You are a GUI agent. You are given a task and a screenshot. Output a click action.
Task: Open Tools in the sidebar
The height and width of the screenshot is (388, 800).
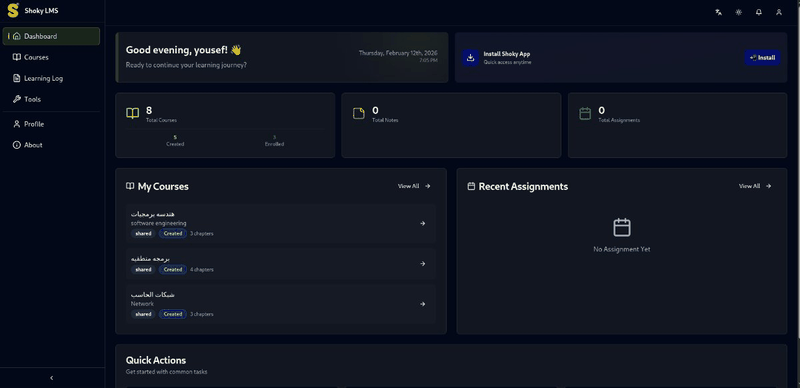(x=51, y=99)
